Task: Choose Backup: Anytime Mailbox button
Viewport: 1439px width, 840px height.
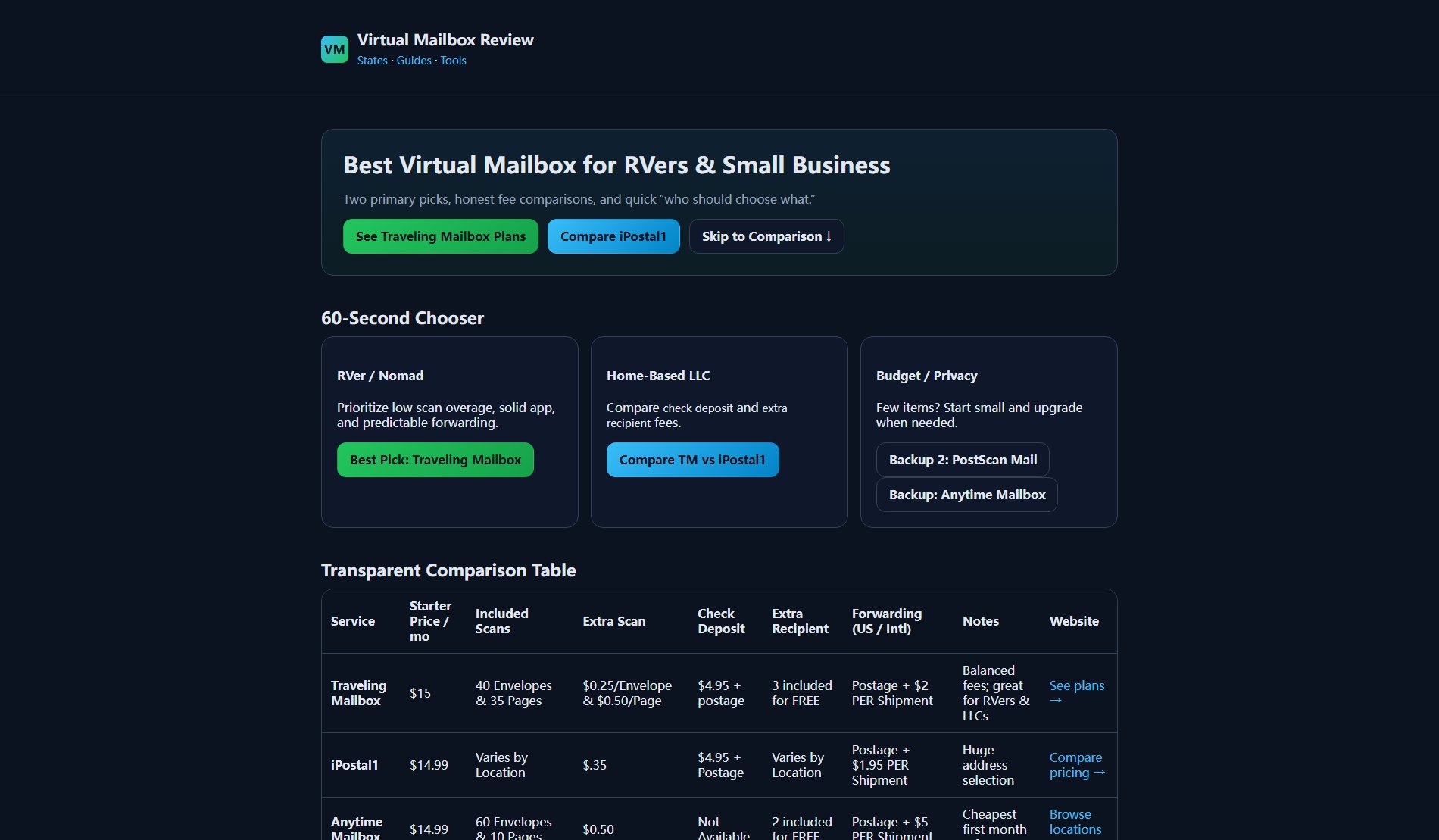Action: pos(967,495)
